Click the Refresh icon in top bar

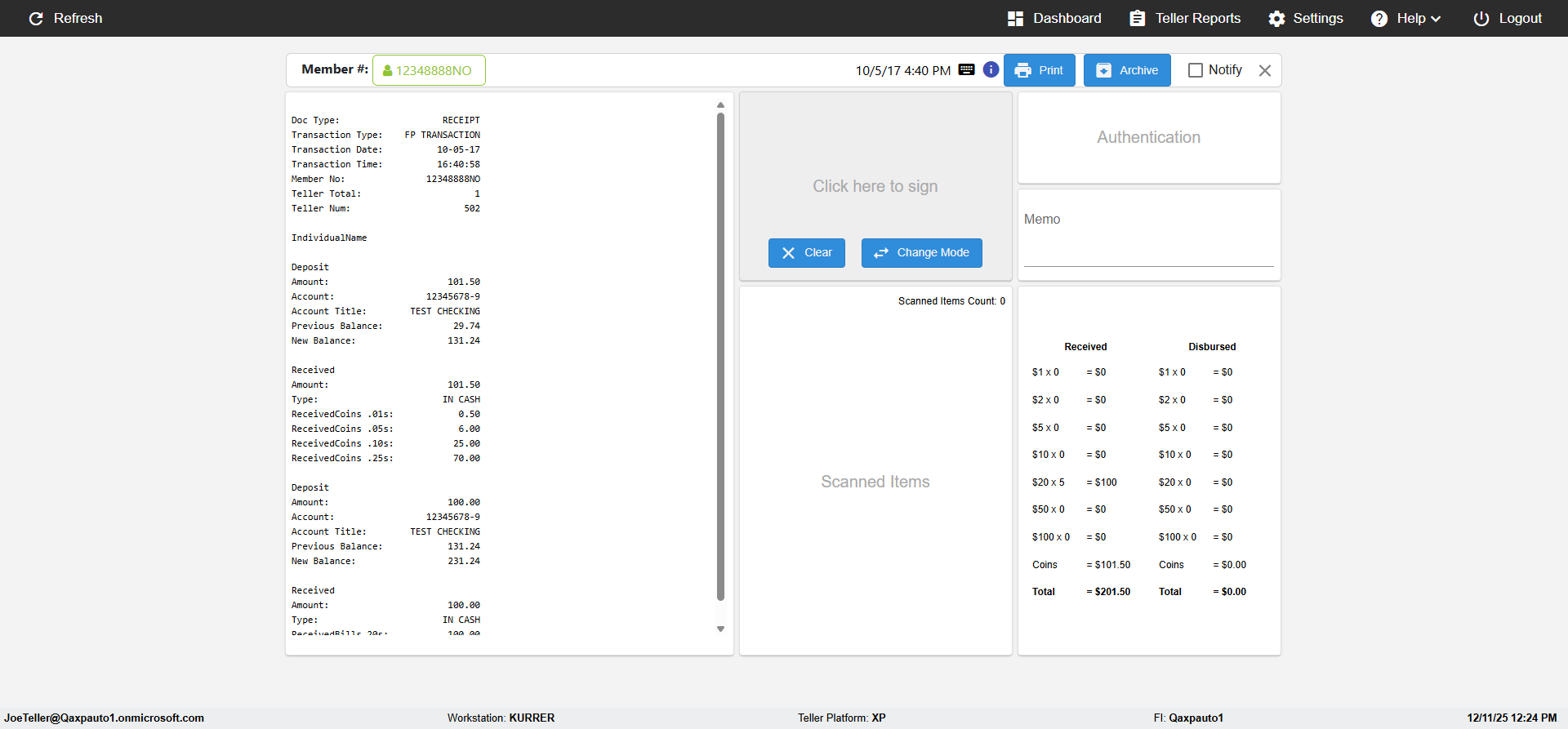36,18
